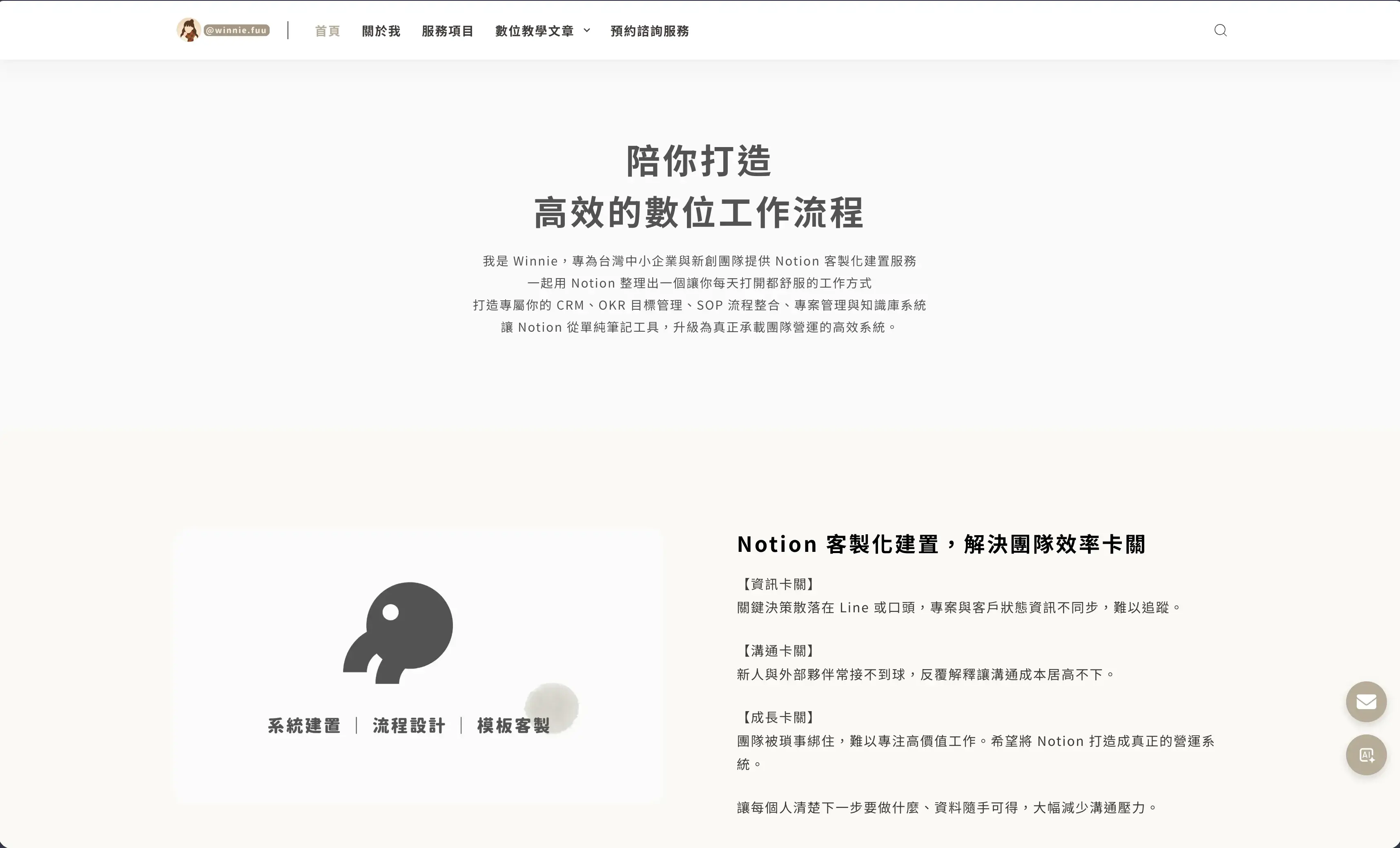Viewport: 1400px width, 848px height.
Task: Click the Notion 客製化建置 section heading
Action: [x=941, y=544]
